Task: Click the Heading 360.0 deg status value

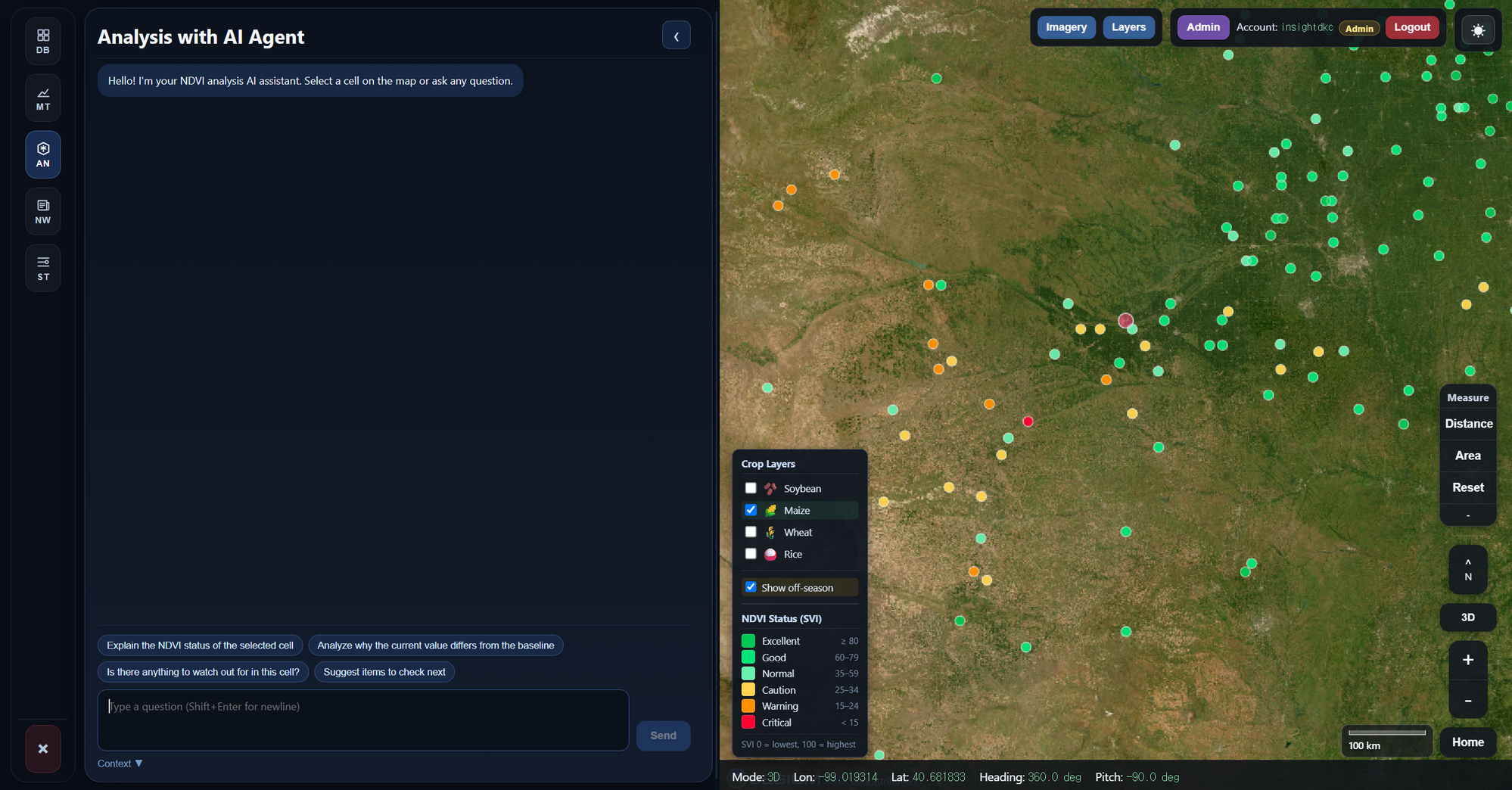Action: [x=1054, y=777]
